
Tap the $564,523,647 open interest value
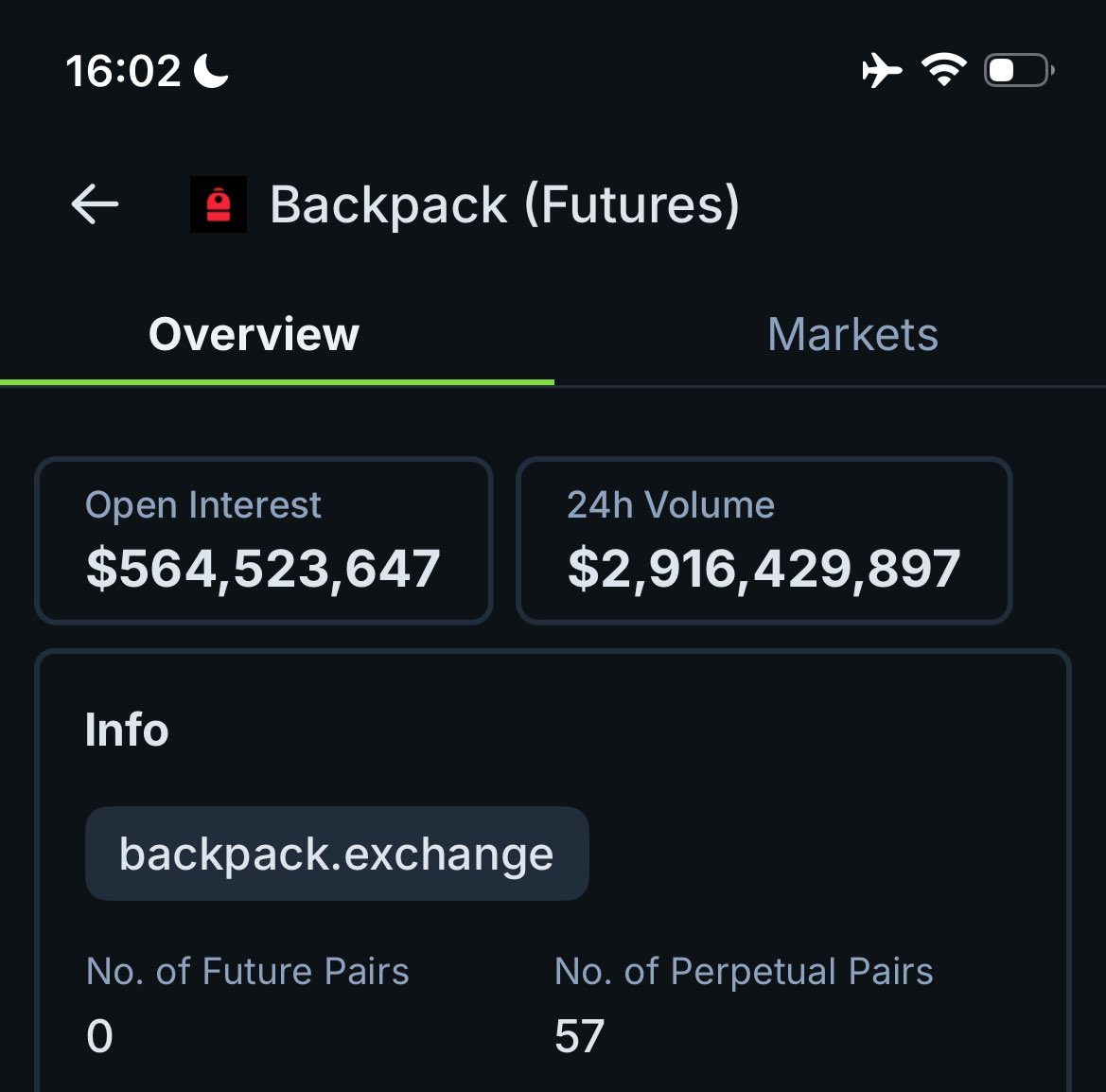coord(263,569)
